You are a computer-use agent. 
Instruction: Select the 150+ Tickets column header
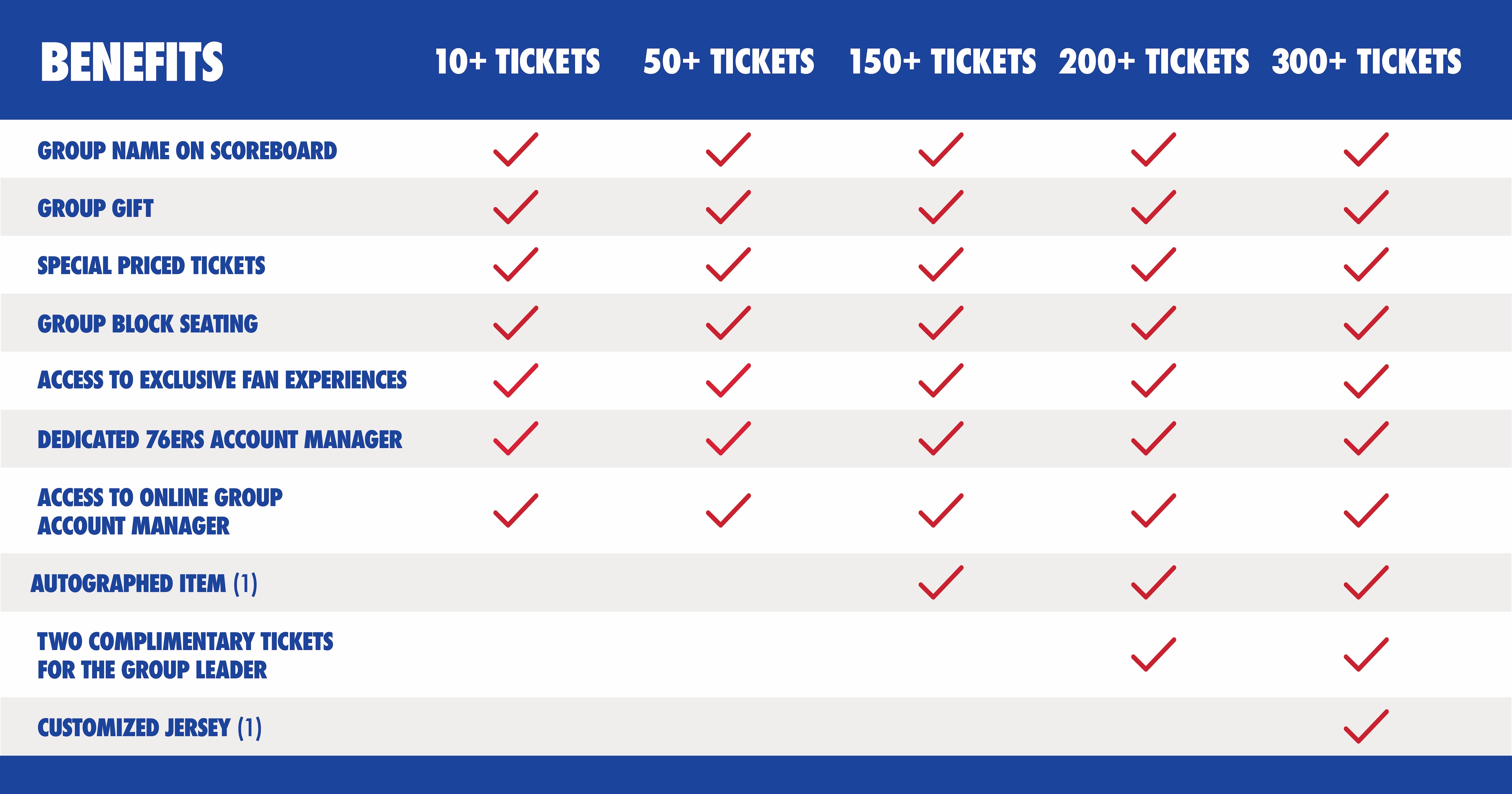tap(942, 62)
